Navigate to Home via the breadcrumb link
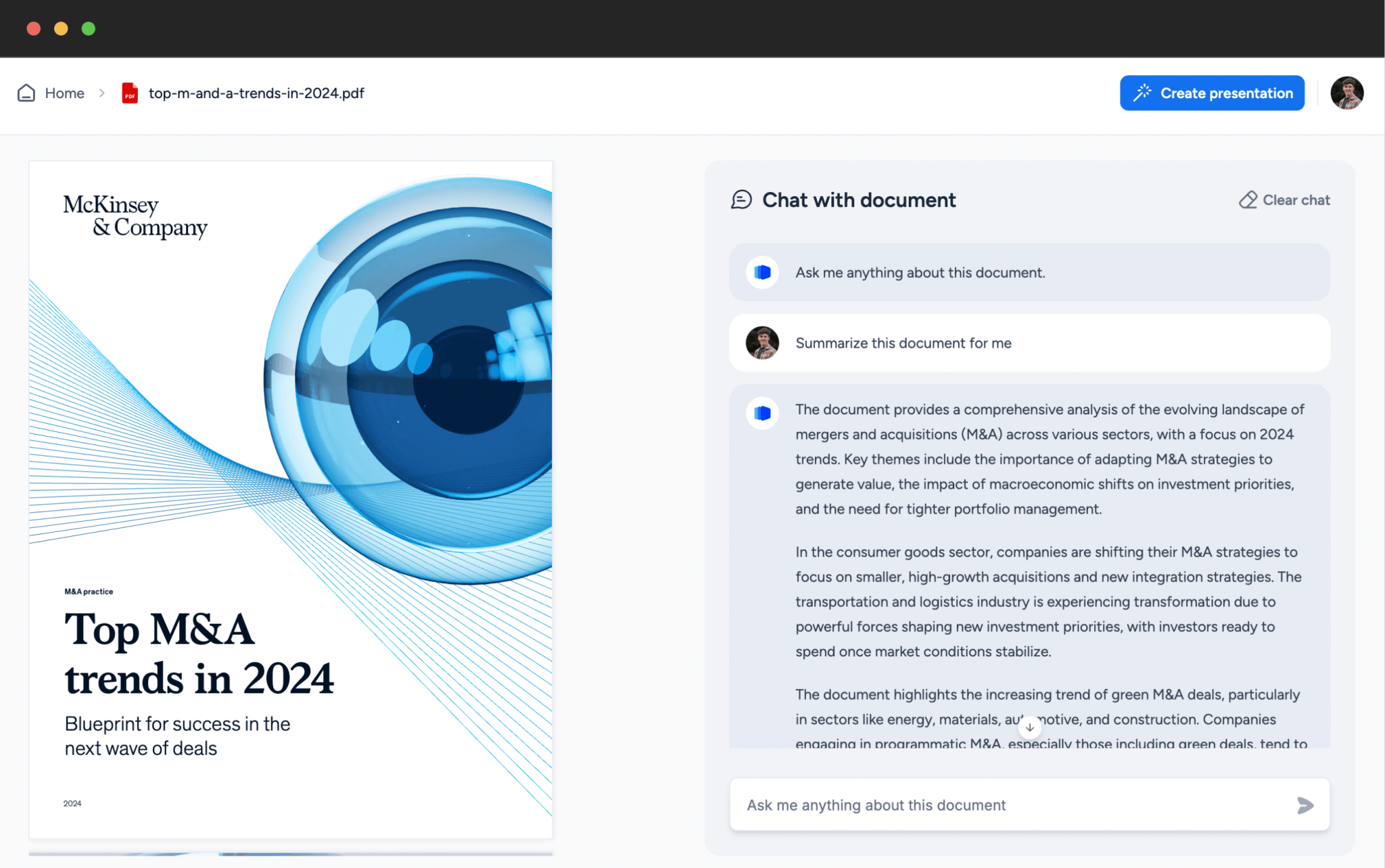The image size is (1385, 868). pos(64,93)
